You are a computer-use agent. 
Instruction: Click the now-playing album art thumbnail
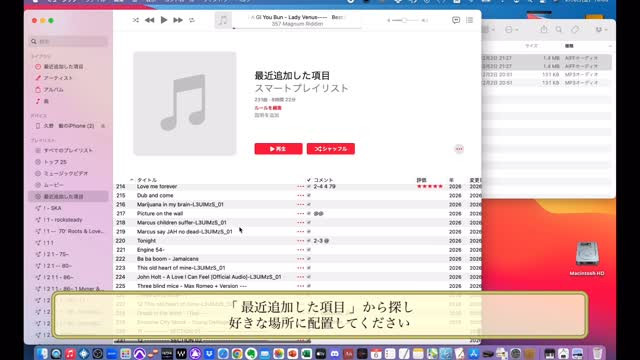pos(223,20)
